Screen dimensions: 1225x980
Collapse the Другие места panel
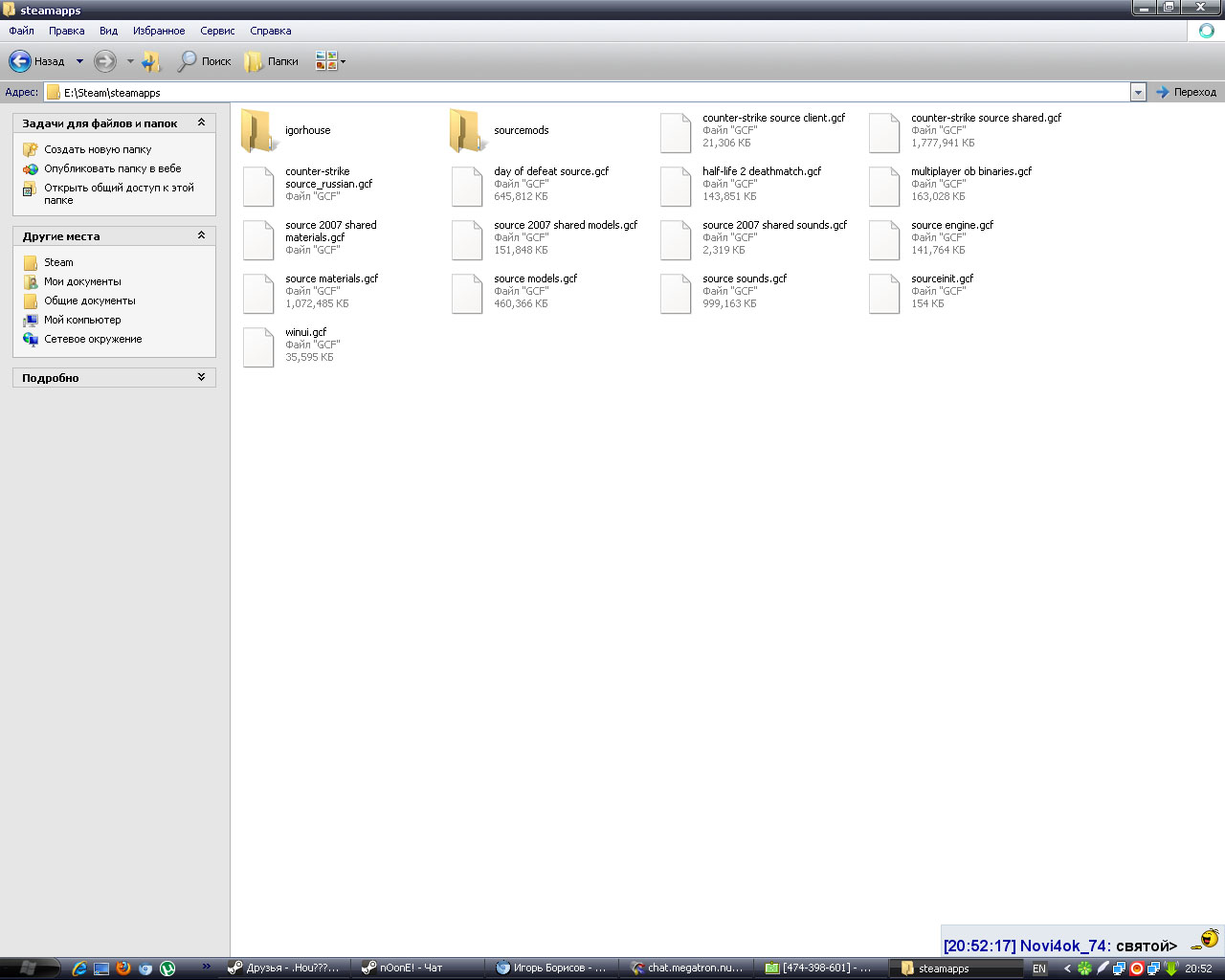coord(201,236)
